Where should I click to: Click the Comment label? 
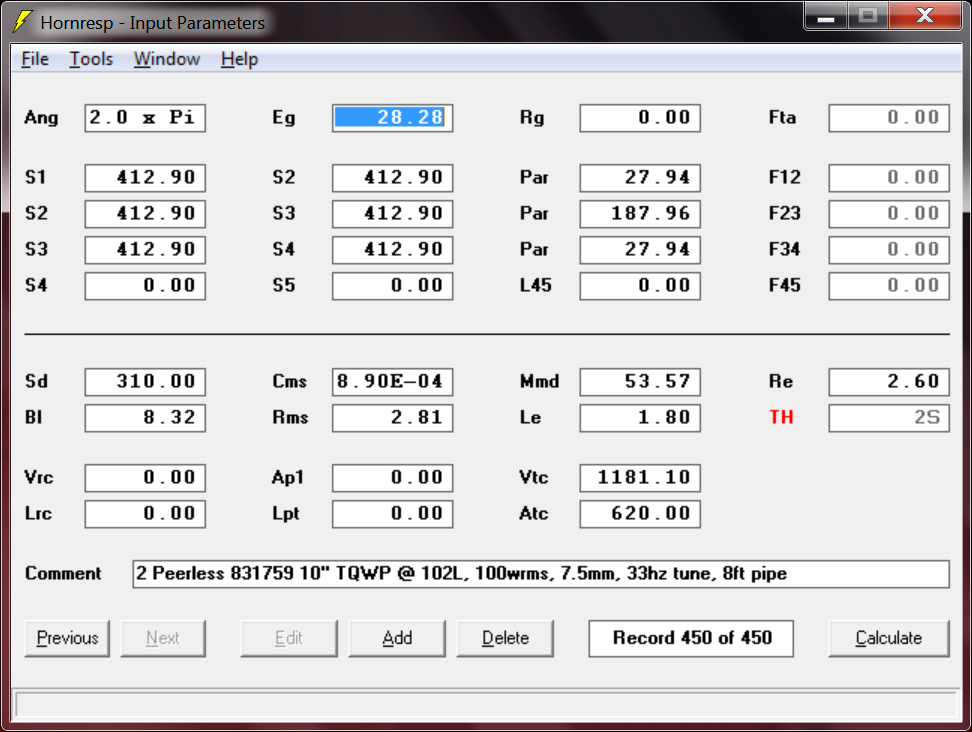click(x=63, y=573)
